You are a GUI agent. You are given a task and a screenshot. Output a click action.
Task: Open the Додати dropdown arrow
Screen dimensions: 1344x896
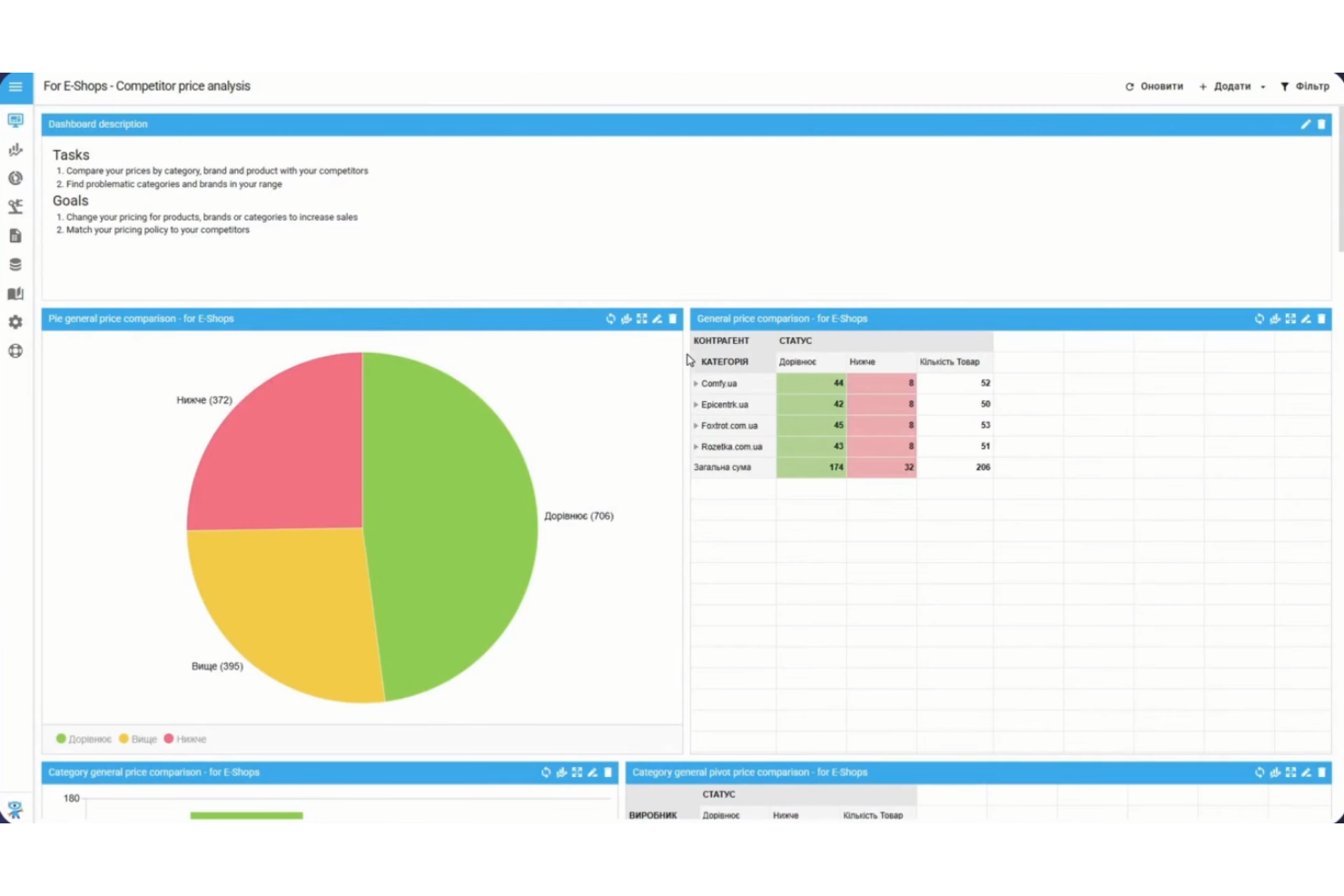point(1262,87)
